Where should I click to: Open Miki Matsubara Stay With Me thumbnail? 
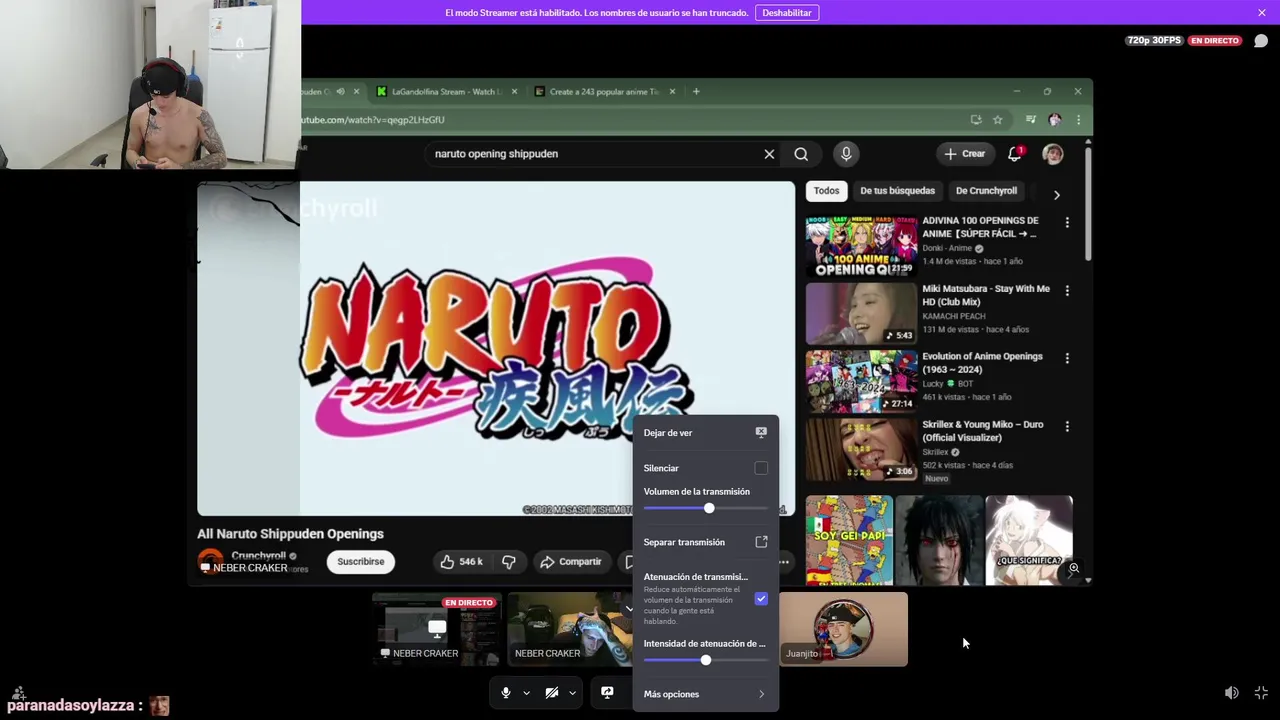point(861,314)
